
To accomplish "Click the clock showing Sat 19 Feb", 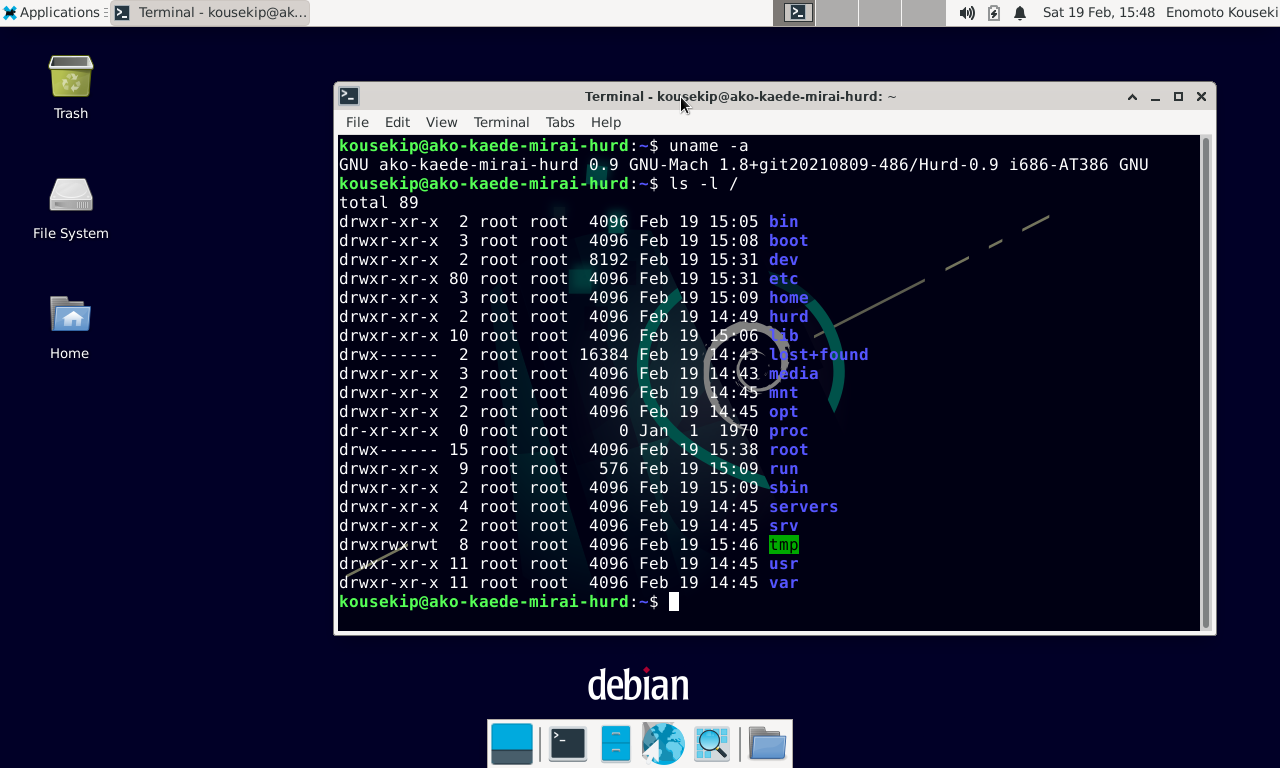I will 1100,12.
